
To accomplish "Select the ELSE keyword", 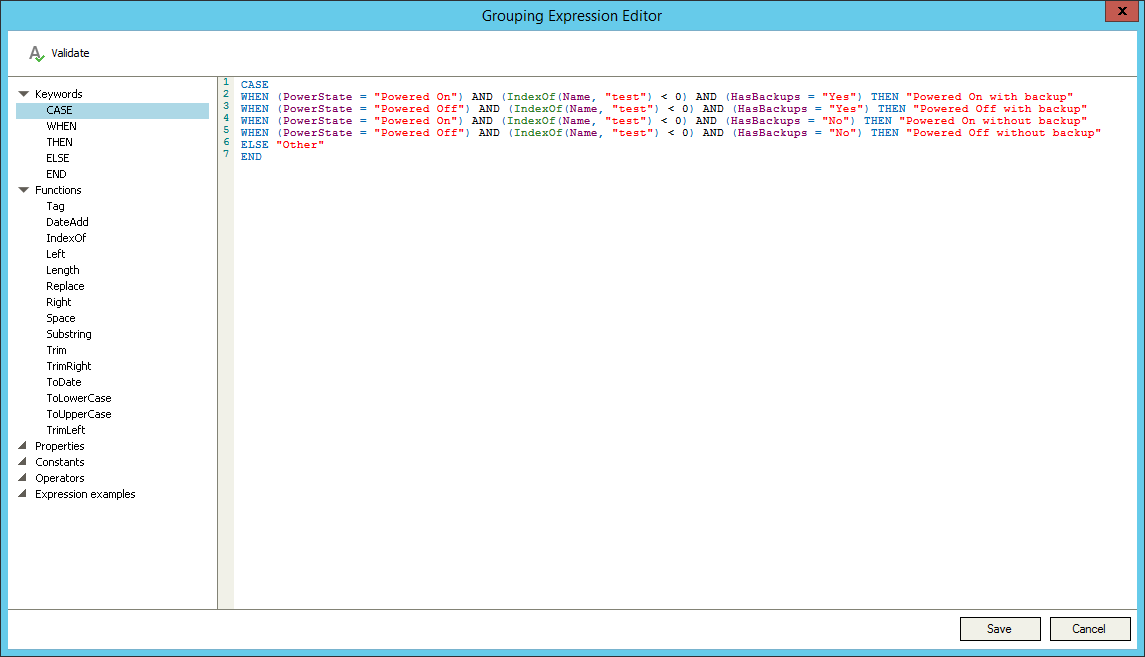I will 59,158.
